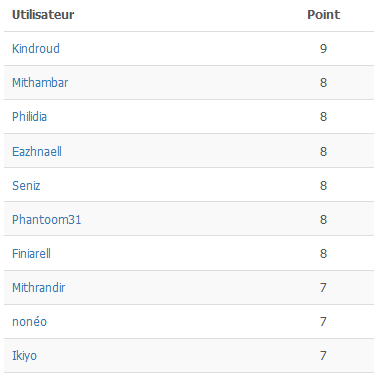Open Mithrandir's profile link
Image resolution: width=374 pixels, height=377 pixels.
[x=39, y=288]
